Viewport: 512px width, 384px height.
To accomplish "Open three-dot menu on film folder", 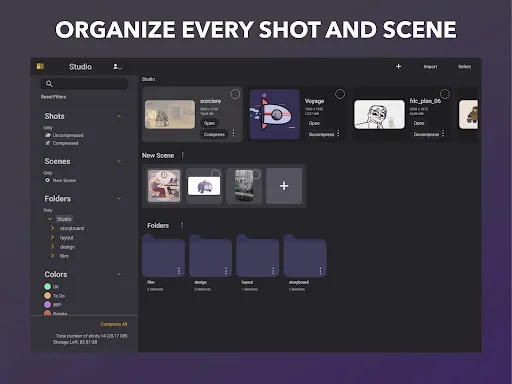I will (179, 271).
